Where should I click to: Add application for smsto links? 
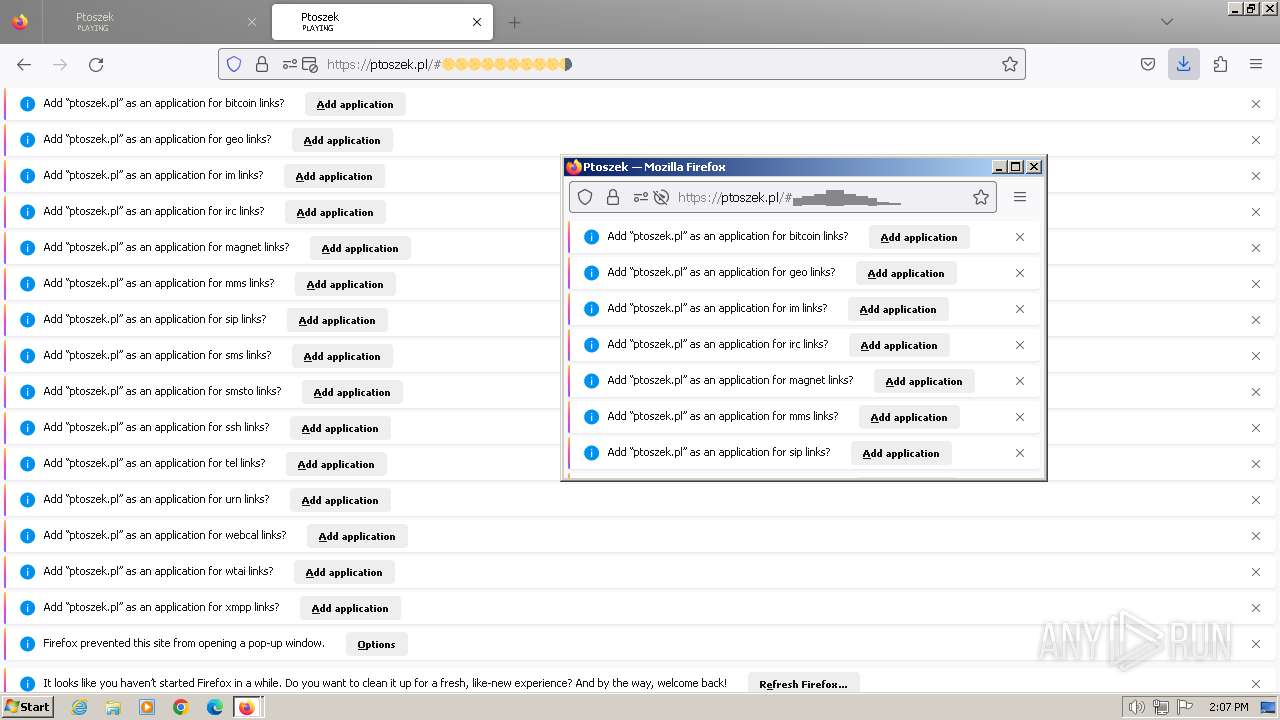(x=352, y=392)
